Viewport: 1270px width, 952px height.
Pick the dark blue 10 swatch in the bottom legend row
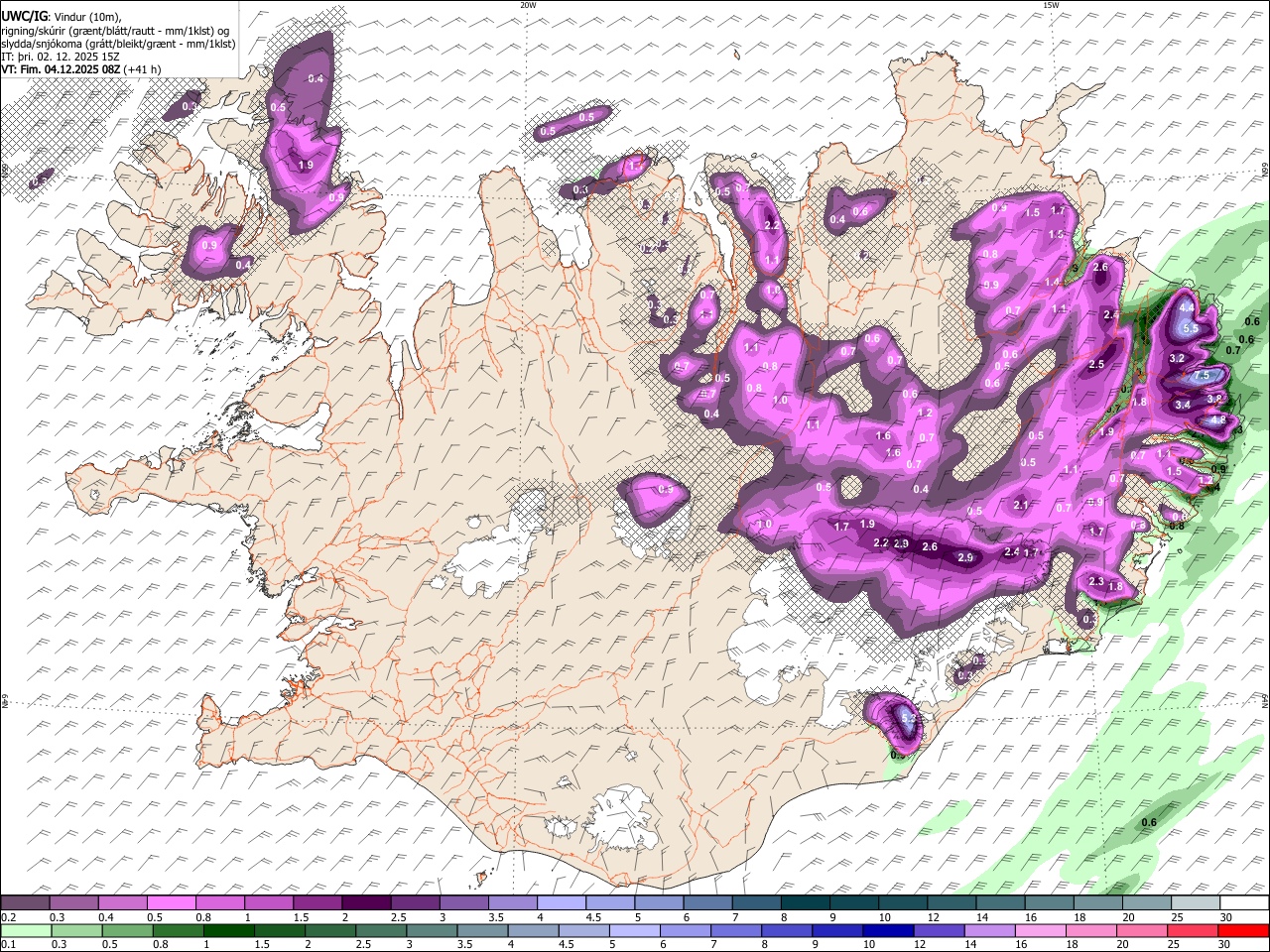tap(886, 930)
